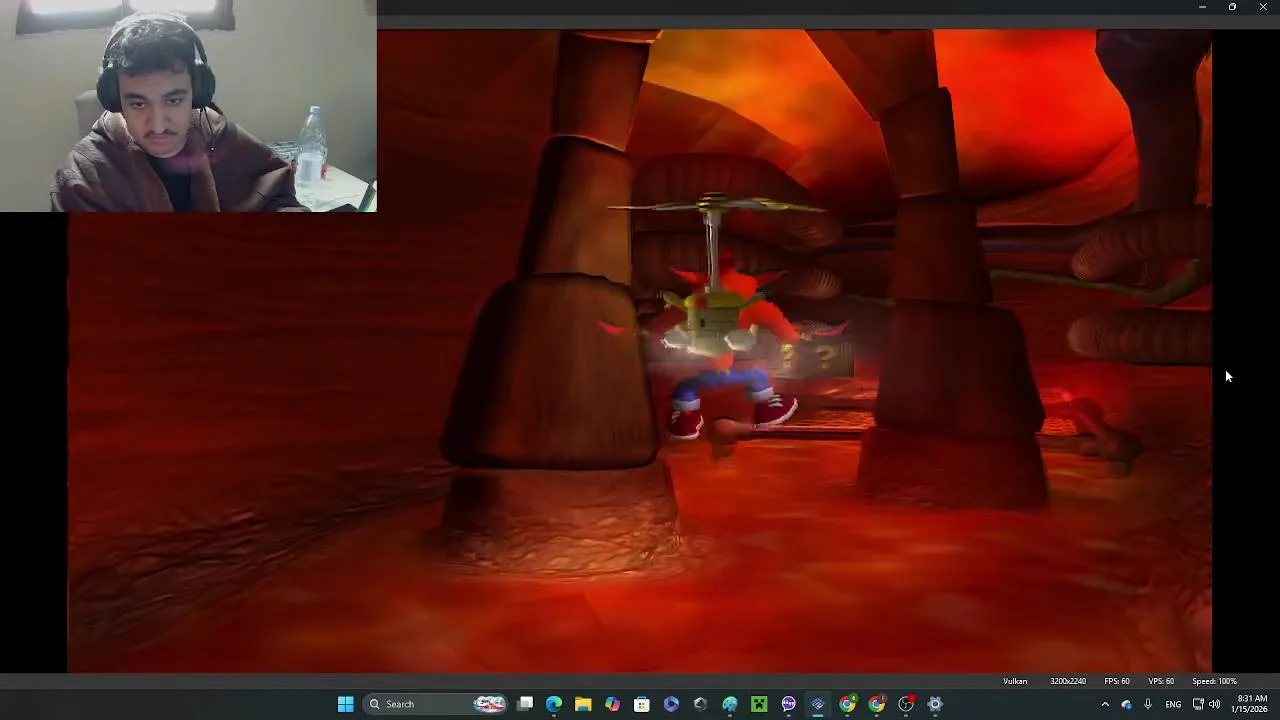Close the emulator window
Screen dimensions: 1280x720
1262,7
